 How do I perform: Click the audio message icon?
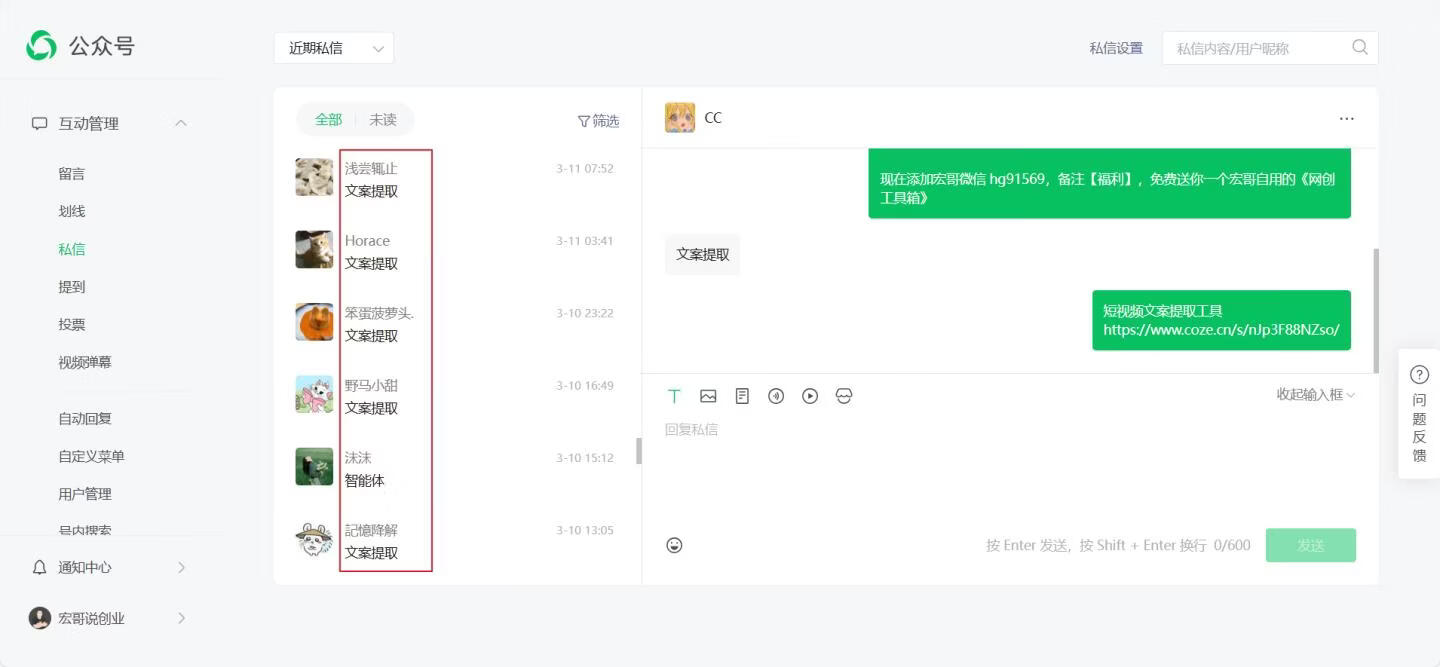click(776, 396)
